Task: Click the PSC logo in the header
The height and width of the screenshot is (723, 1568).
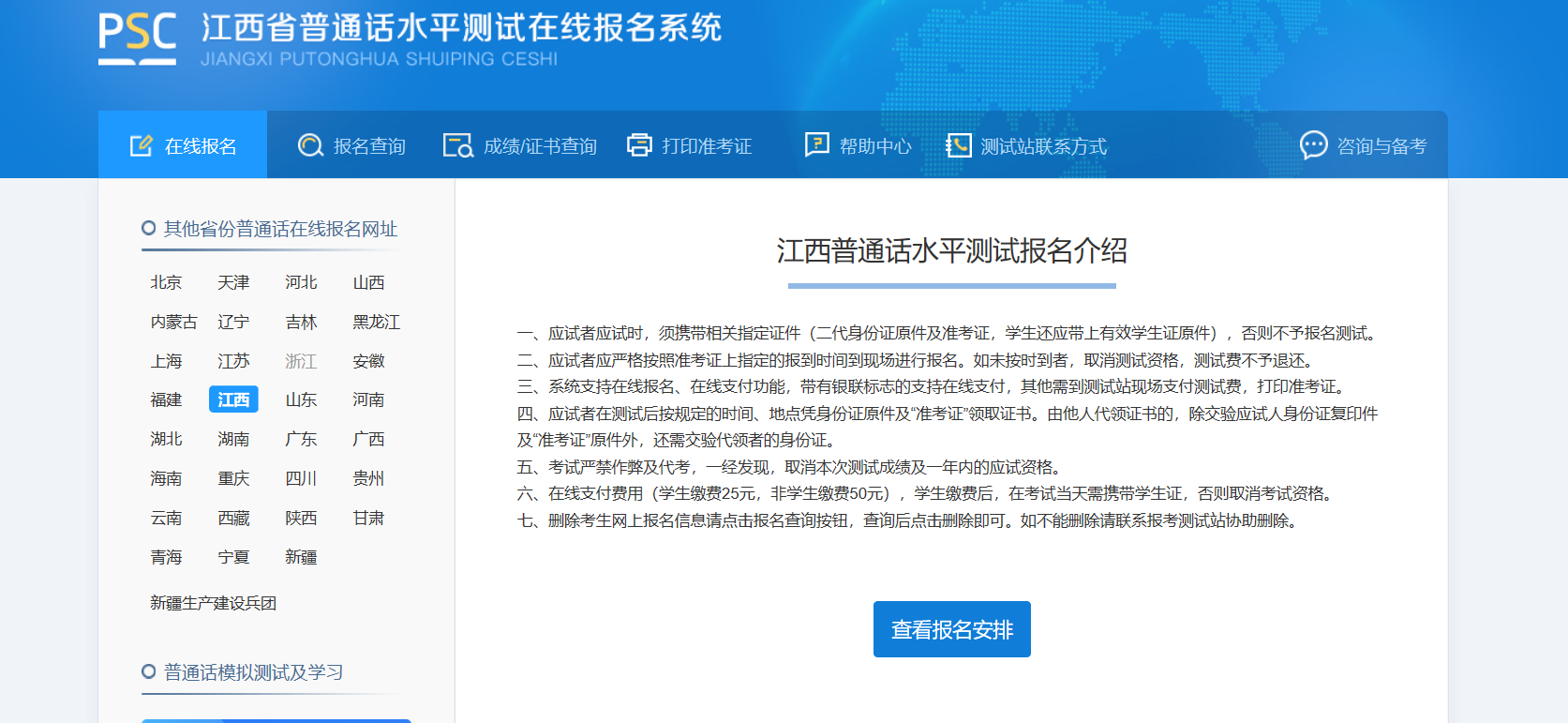Action: coord(137,38)
